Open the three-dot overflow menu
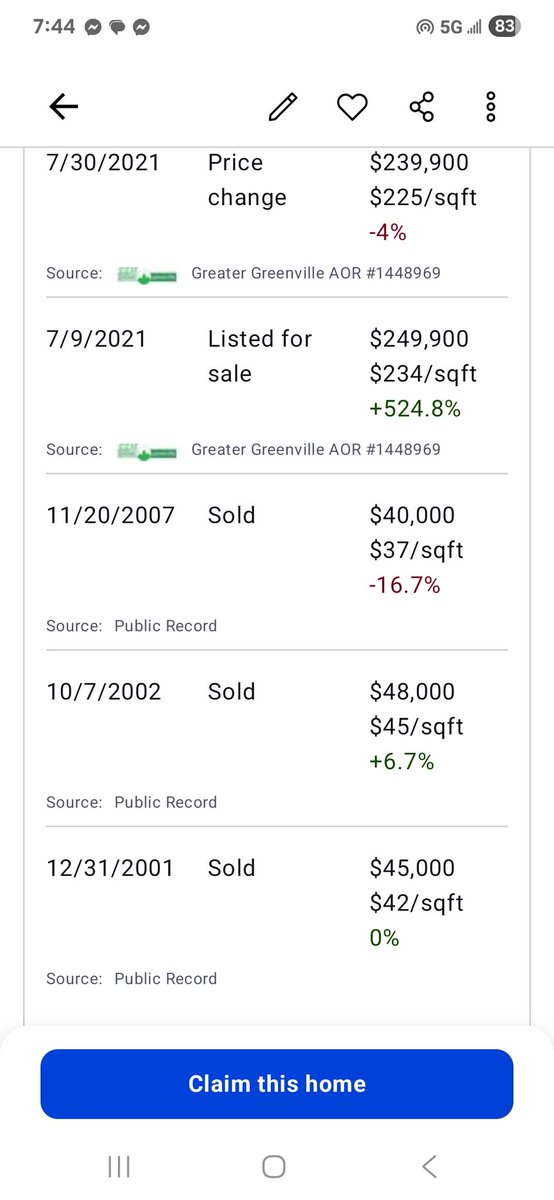554x1200 pixels. (x=490, y=107)
